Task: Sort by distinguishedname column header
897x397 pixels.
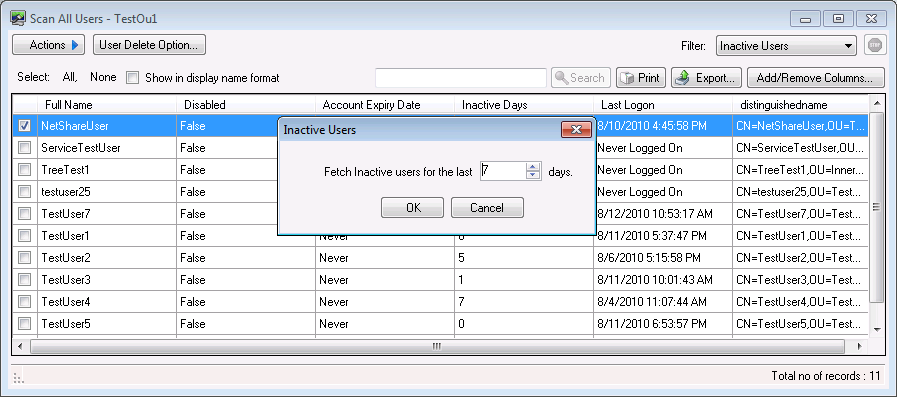Action: pos(800,105)
